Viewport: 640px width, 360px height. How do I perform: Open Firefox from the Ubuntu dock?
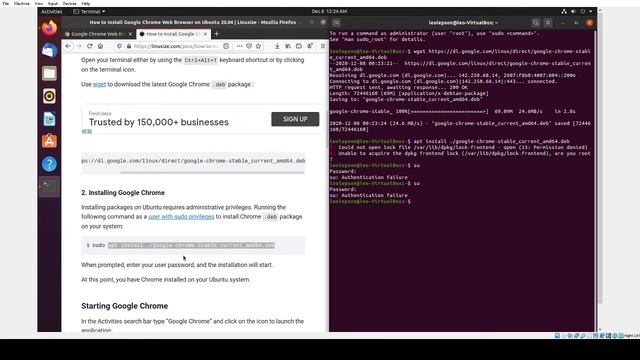(x=49, y=29)
